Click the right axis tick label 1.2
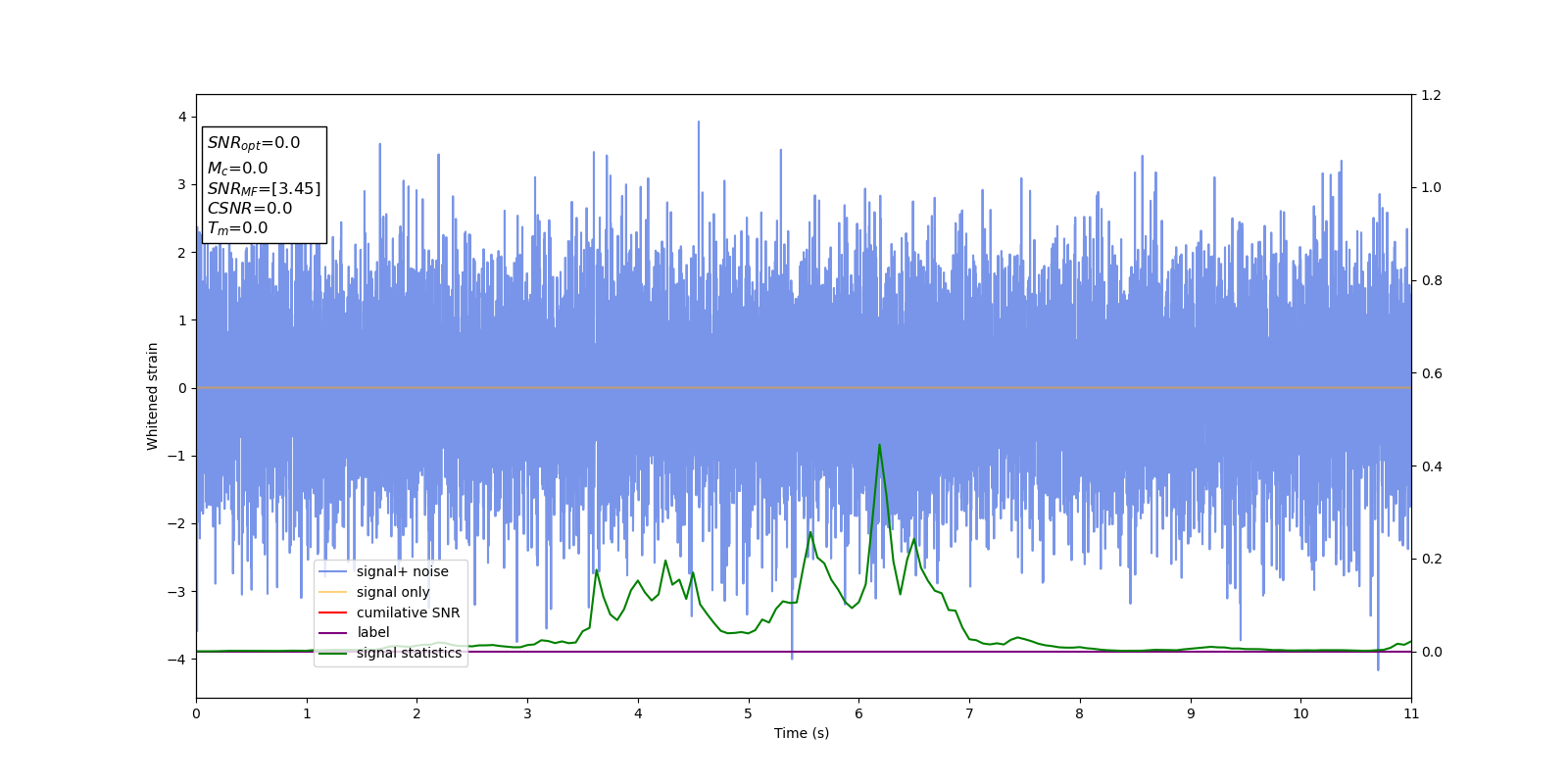Viewport: 1568px width, 784px height. pos(1431,95)
